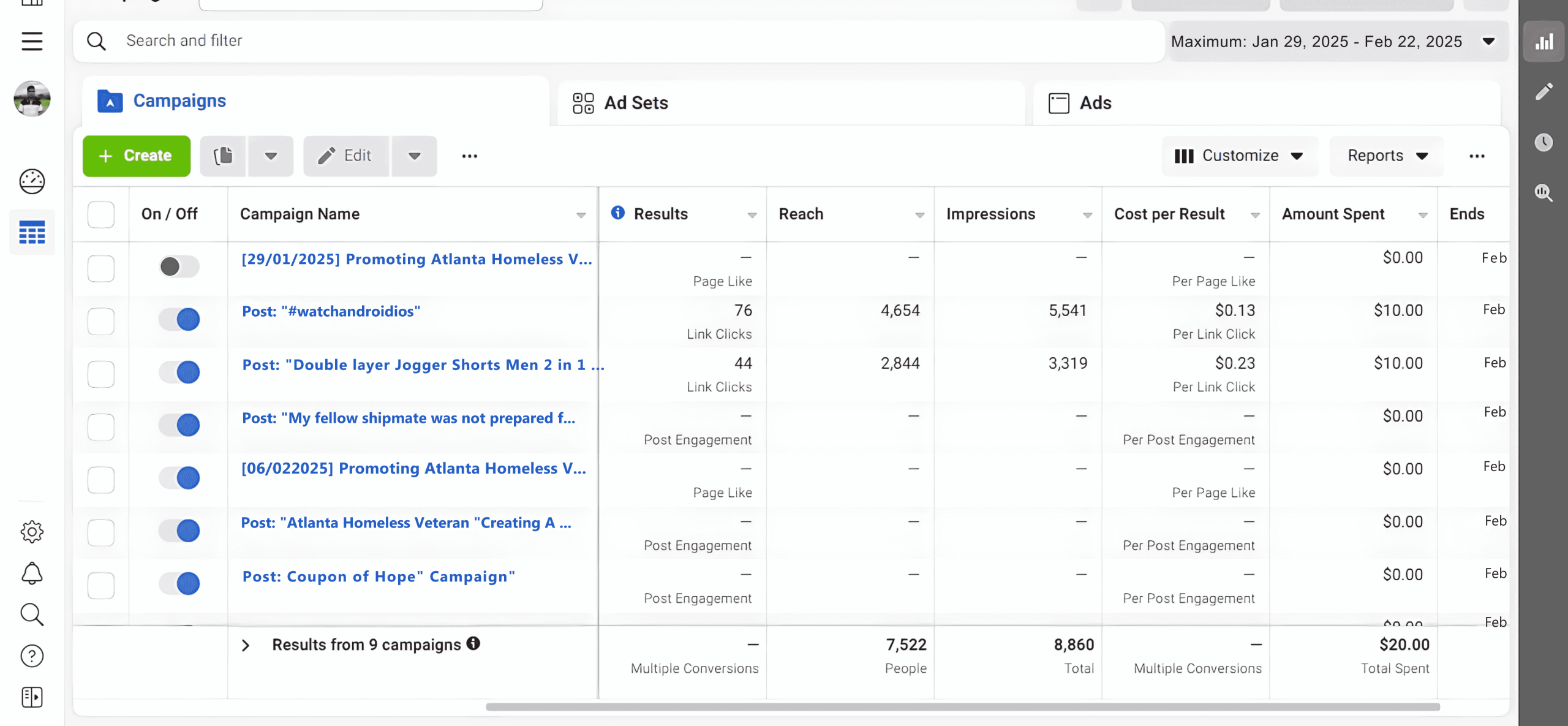Image resolution: width=1568 pixels, height=726 pixels.
Task: Toggle on the [29/01/2025] Promoting Atlanta campaign
Action: pyautogui.click(x=178, y=267)
